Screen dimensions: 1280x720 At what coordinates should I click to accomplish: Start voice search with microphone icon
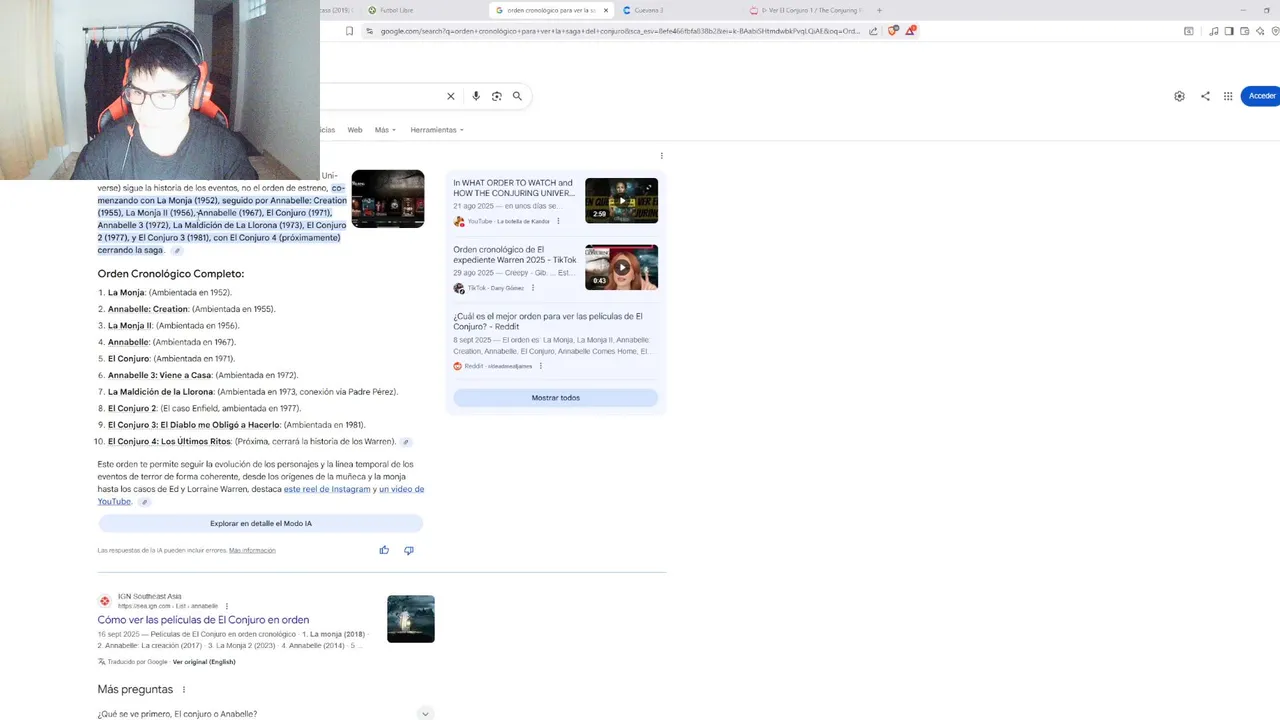tap(476, 96)
